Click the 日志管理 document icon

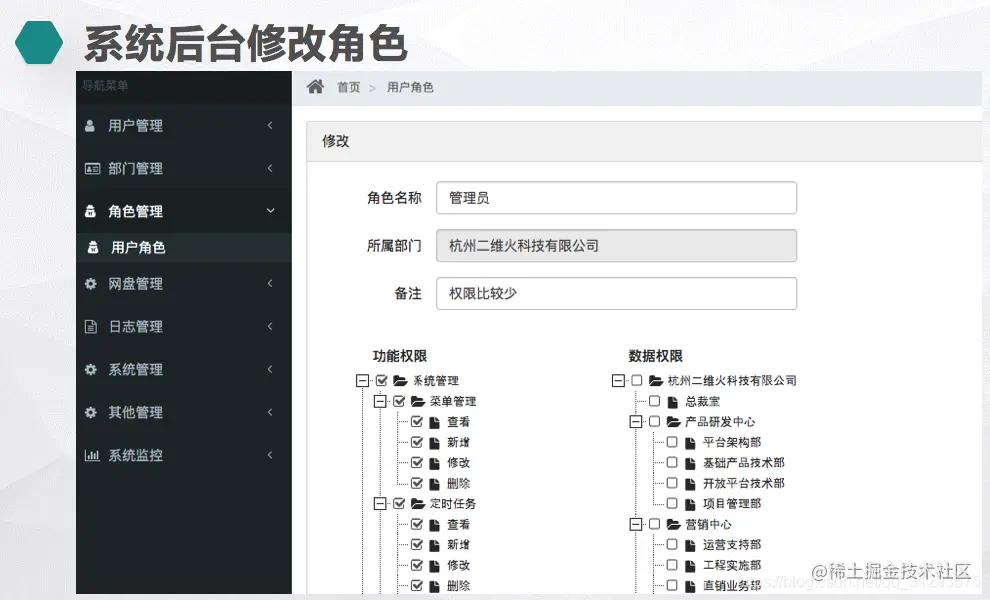(x=91, y=327)
